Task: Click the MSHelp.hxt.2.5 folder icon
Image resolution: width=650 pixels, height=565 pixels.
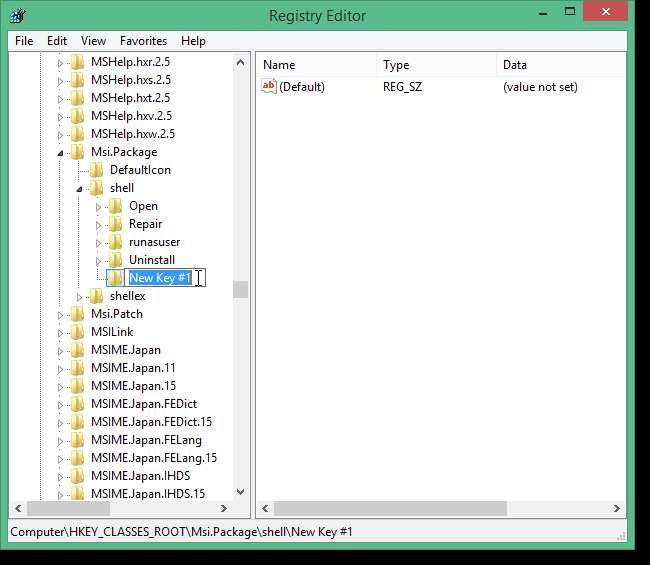Action: click(78, 98)
